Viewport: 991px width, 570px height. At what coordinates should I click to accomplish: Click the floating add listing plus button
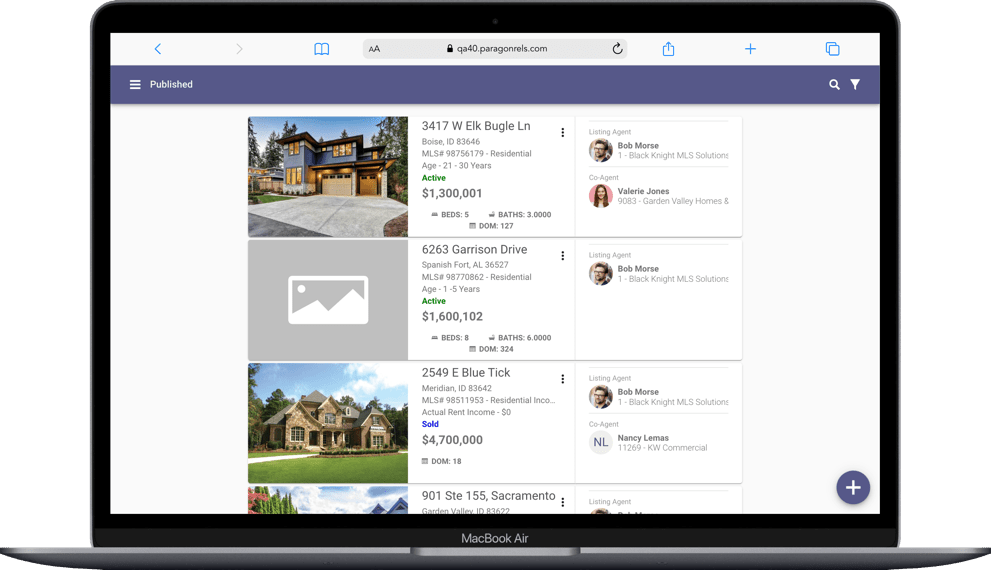point(853,487)
